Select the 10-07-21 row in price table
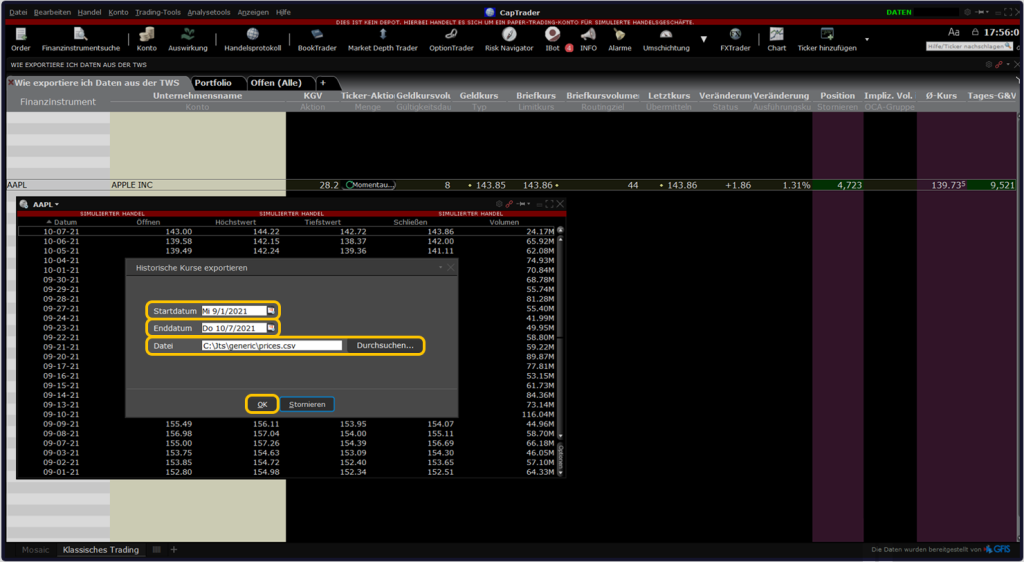Viewport: 1024px width, 562px height. point(287,231)
